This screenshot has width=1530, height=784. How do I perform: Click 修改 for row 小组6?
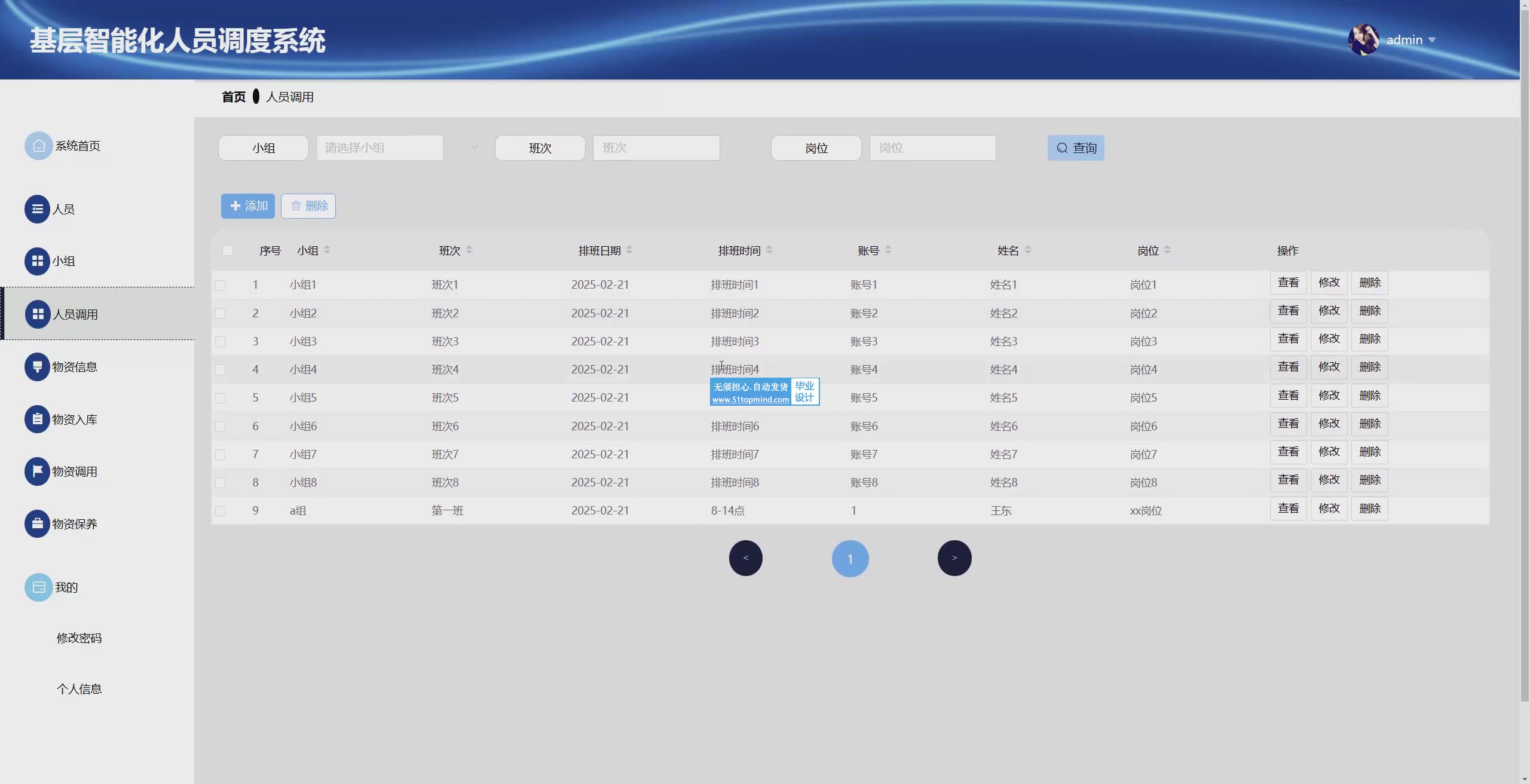tap(1329, 424)
